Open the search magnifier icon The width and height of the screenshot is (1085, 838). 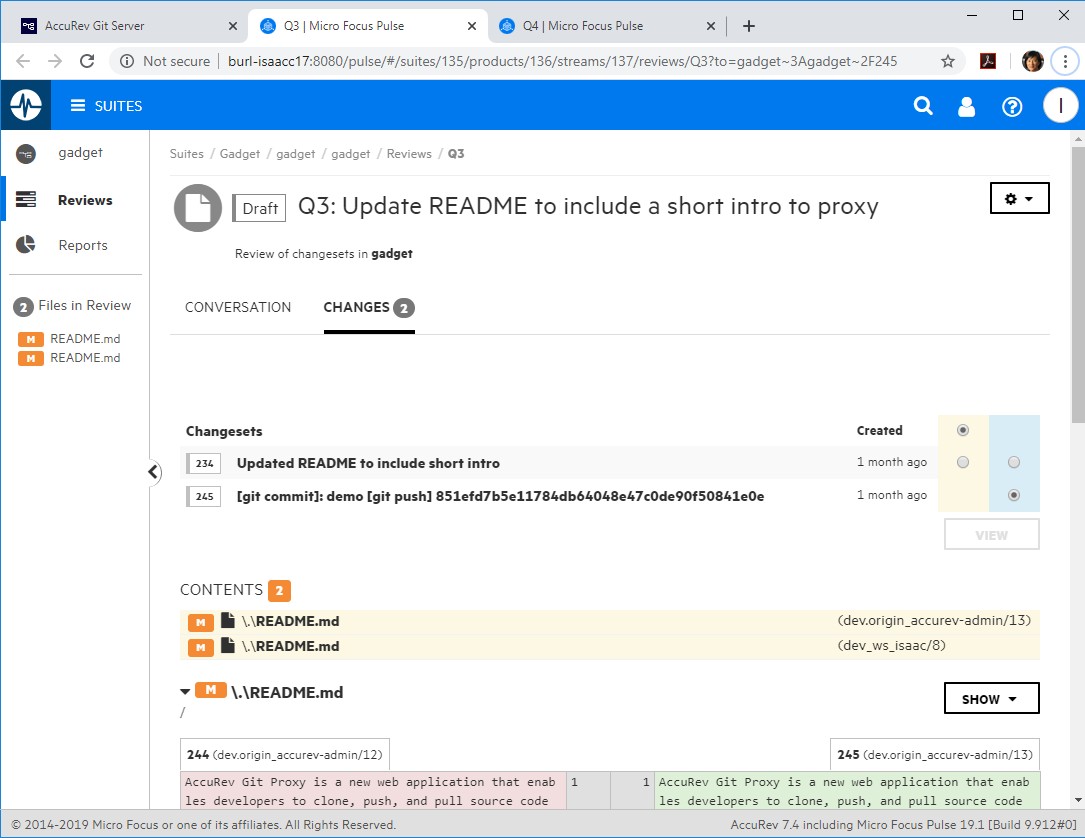point(923,106)
